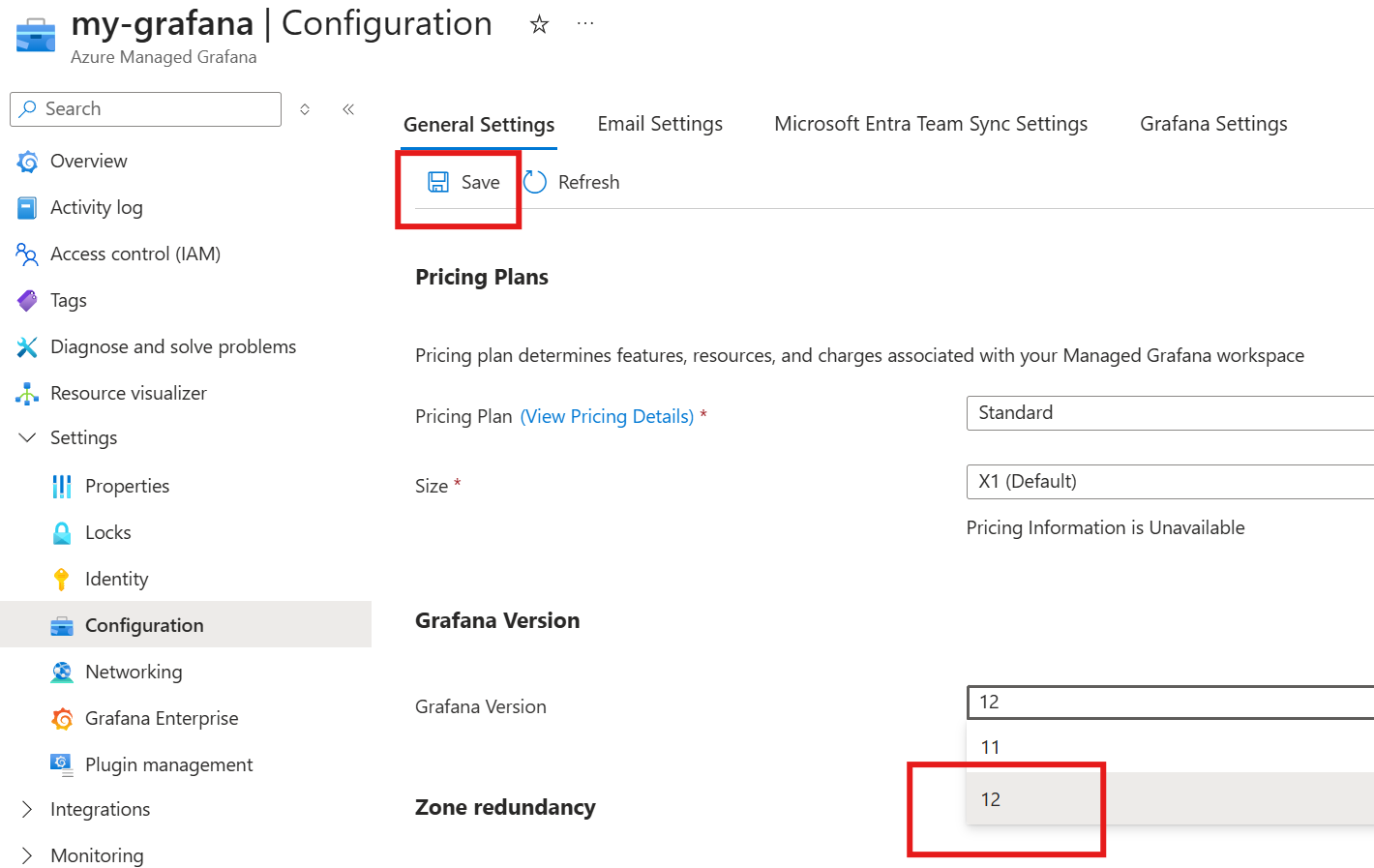The height and width of the screenshot is (868, 1374).
Task: Expand the Monitoring section
Action: tap(27, 855)
